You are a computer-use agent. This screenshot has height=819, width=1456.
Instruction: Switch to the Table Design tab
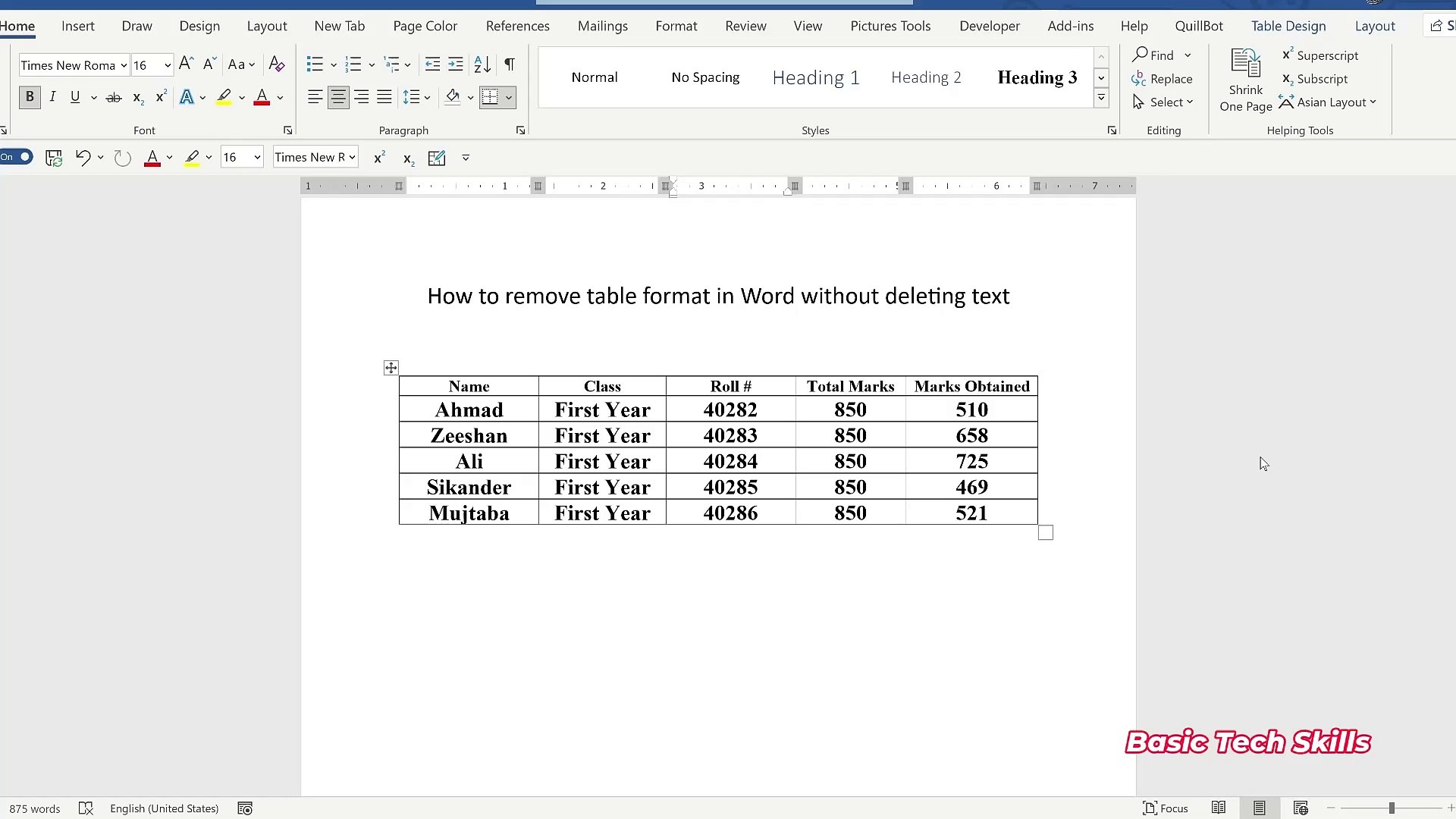(x=1288, y=26)
